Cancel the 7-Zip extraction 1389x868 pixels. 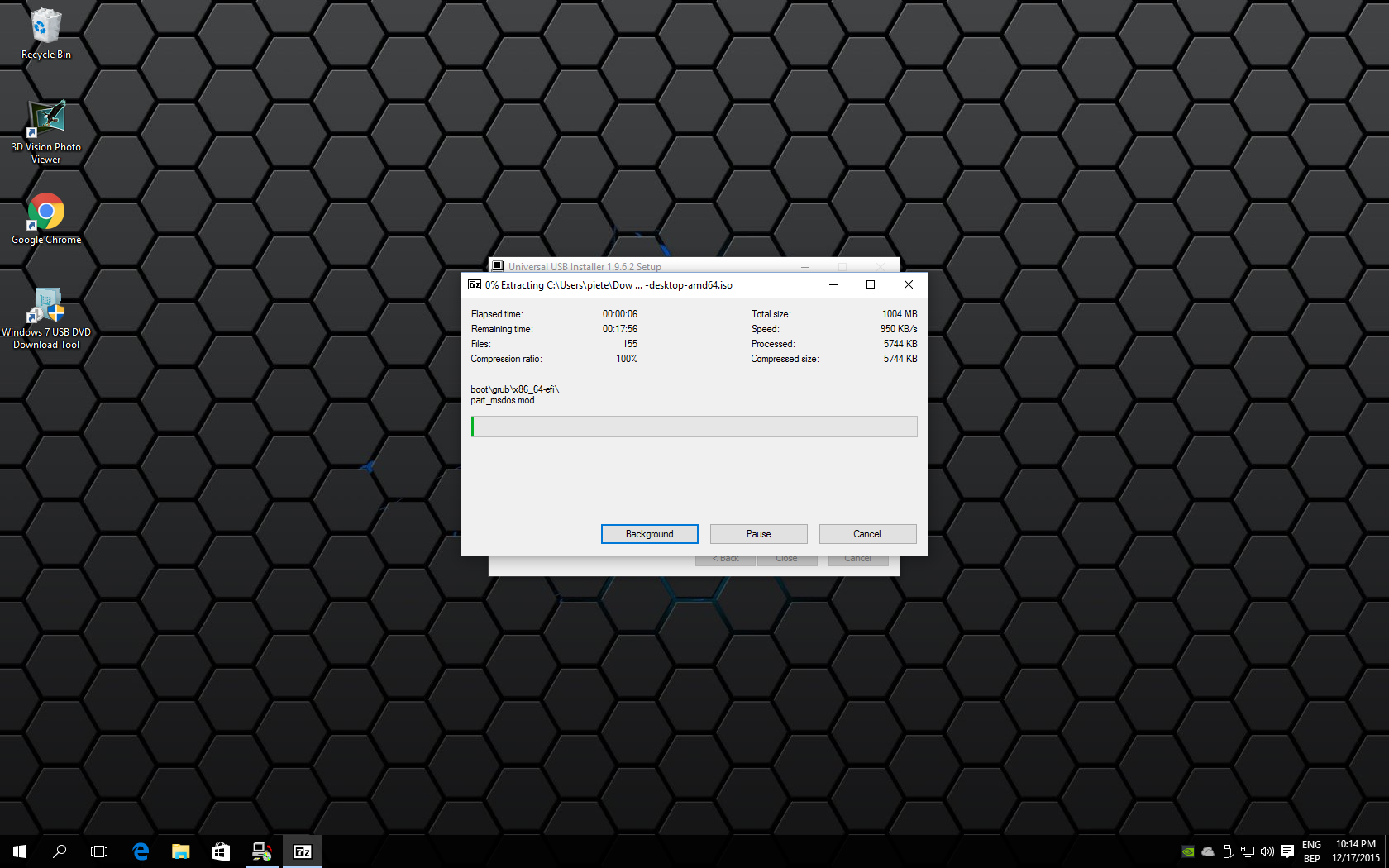867,534
